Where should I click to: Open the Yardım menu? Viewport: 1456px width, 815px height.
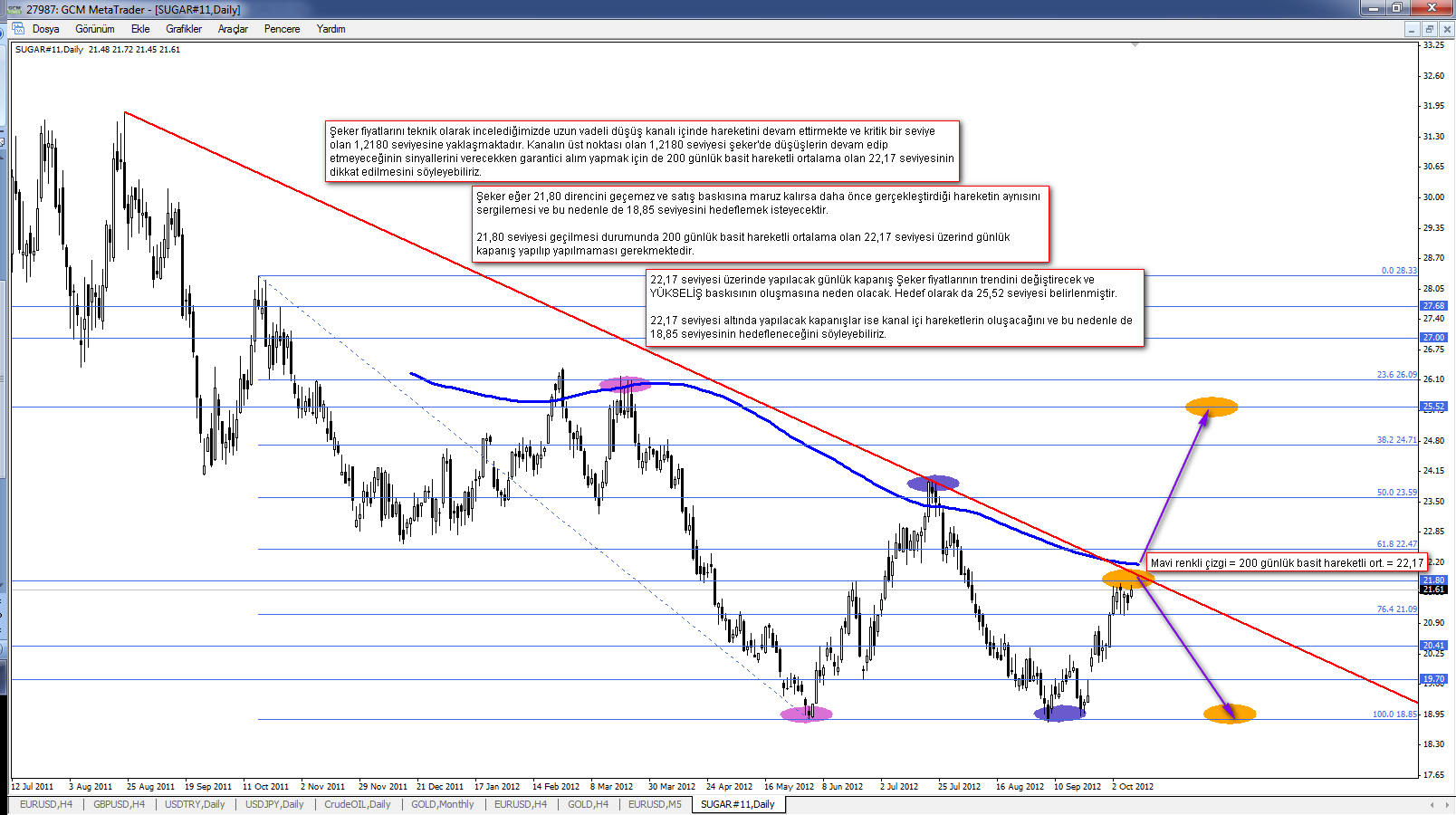click(330, 29)
